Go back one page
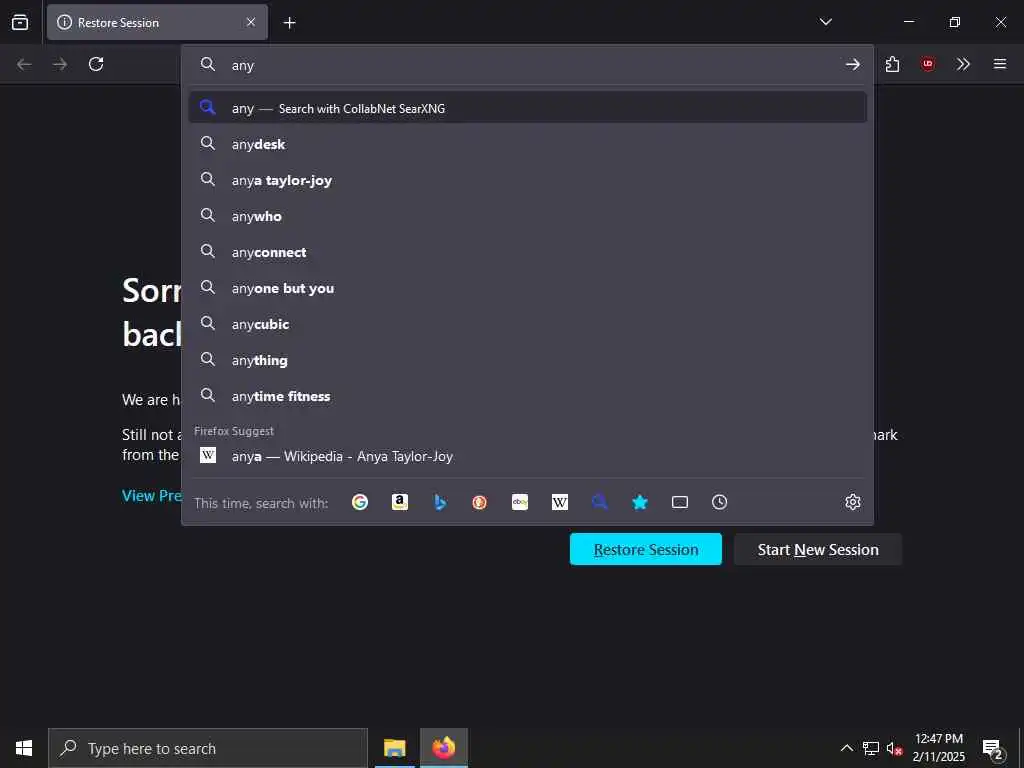Screen dimensions: 1024x768 (24, 64)
